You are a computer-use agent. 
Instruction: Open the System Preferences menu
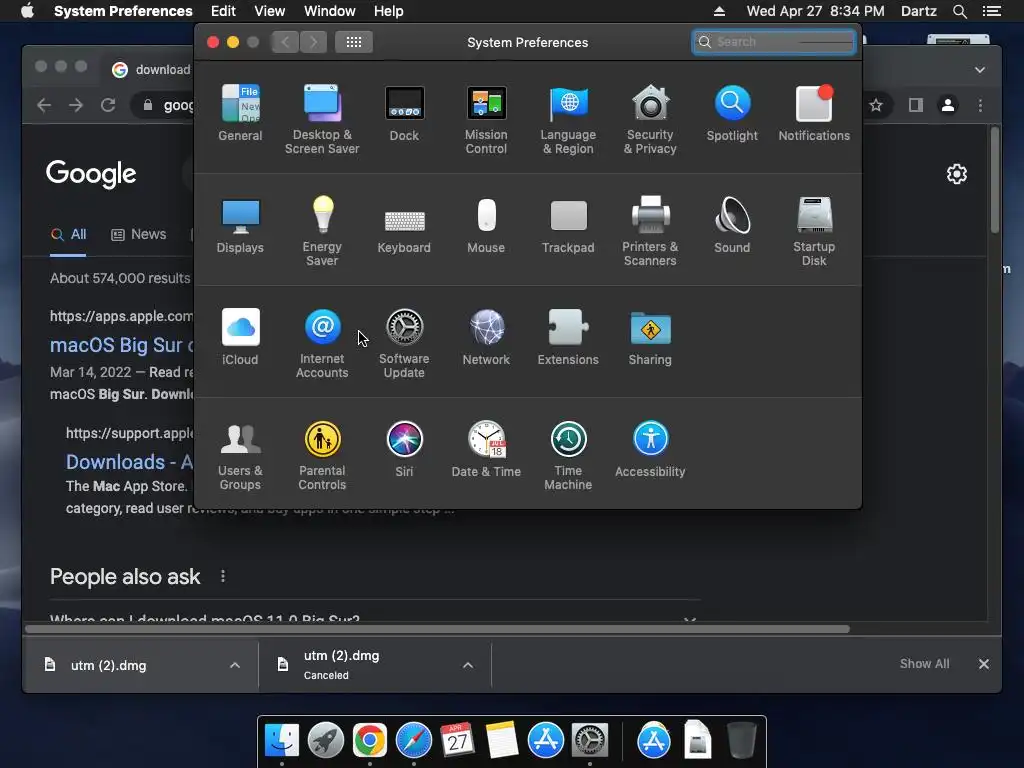coord(123,11)
